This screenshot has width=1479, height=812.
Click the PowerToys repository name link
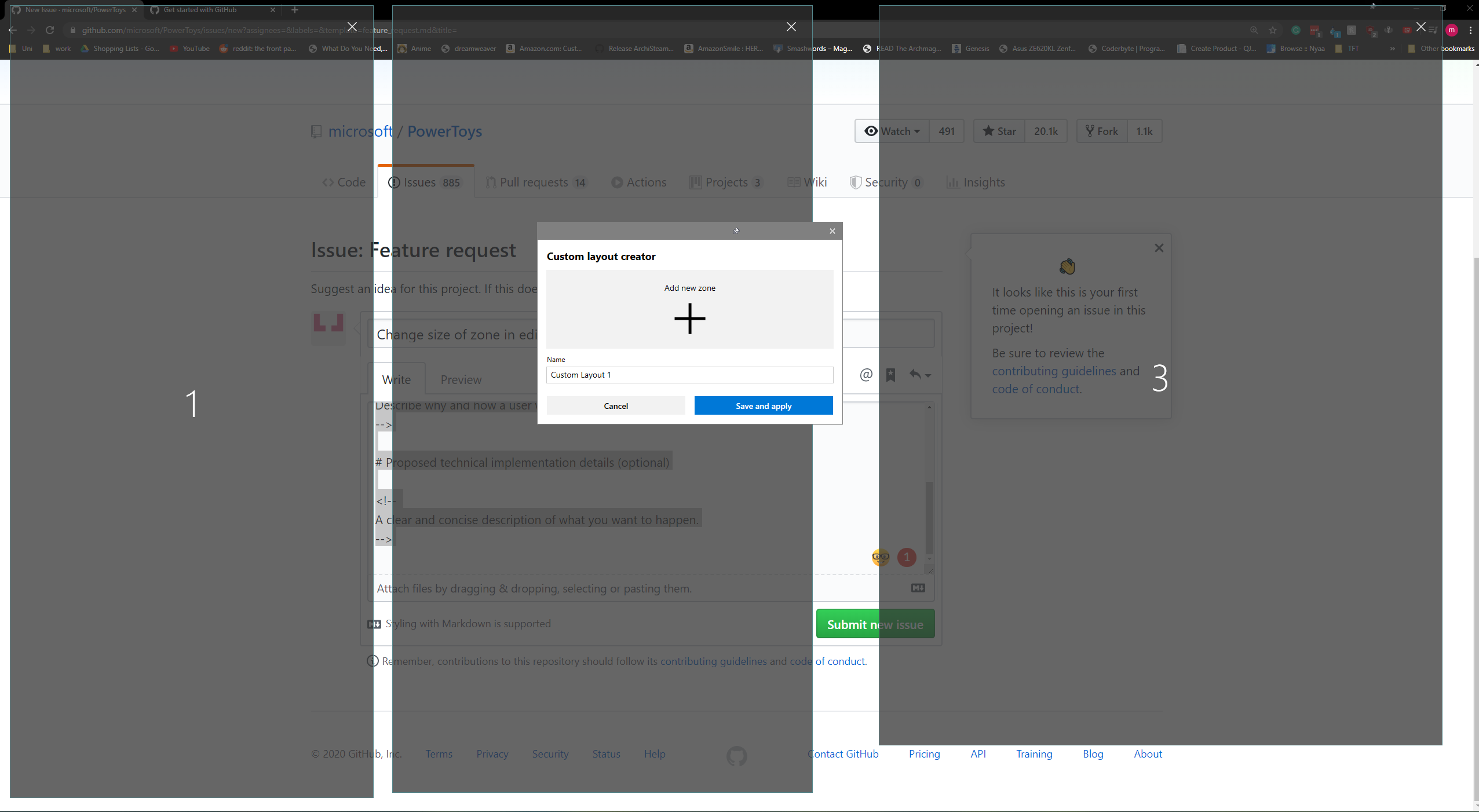[444, 131]
